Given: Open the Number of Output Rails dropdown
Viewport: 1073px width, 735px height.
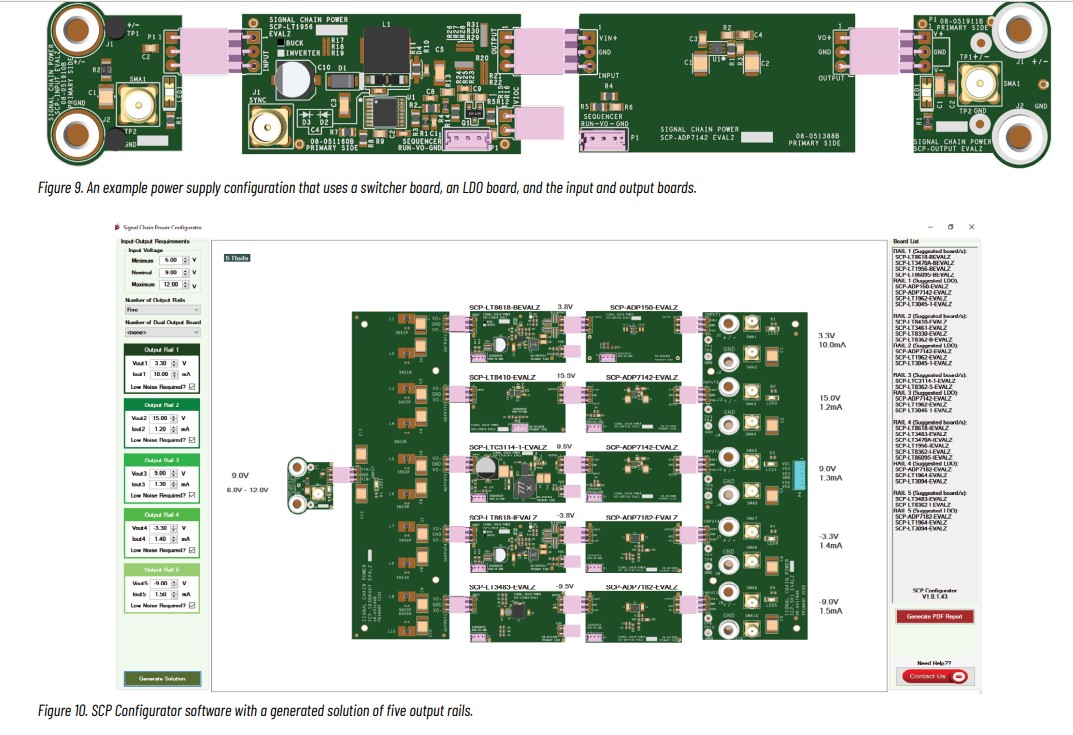Looking at the screenshot, I should pos(162,310).
